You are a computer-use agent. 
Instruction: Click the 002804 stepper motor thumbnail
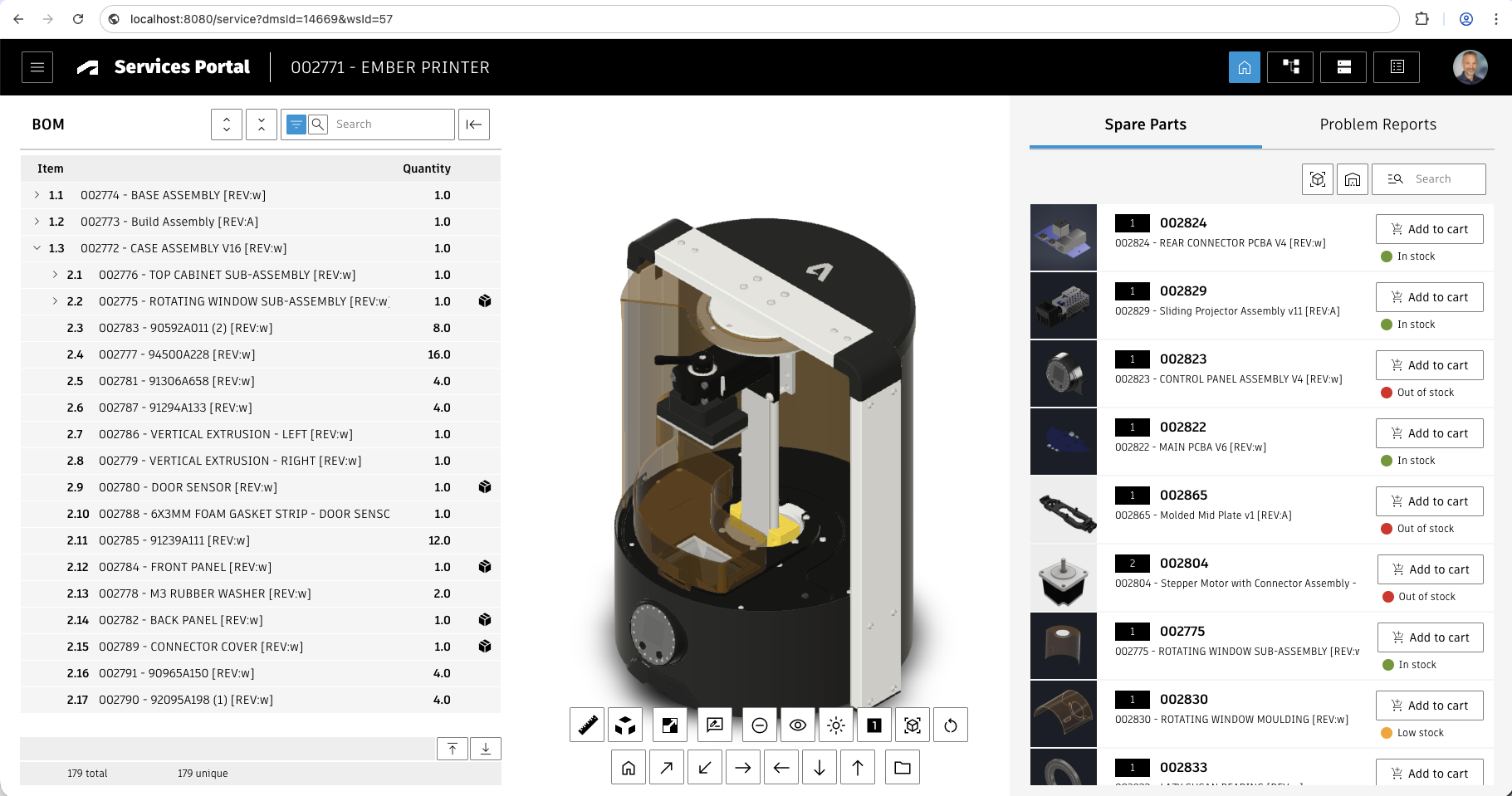tap(1063, 578)
